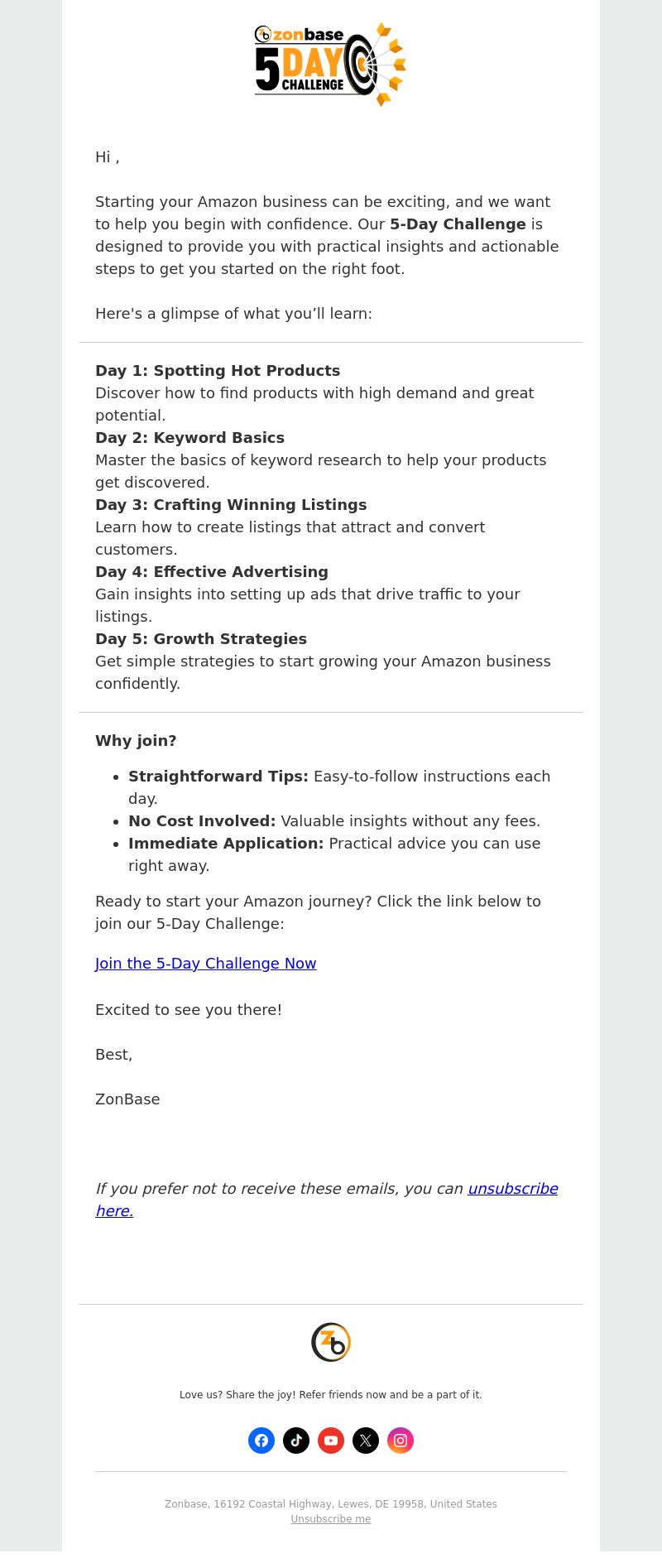The image size is (662, 1568).
Task: Select the Day 4: Effective Advertising heading
Action: click(x=212, y=572)
